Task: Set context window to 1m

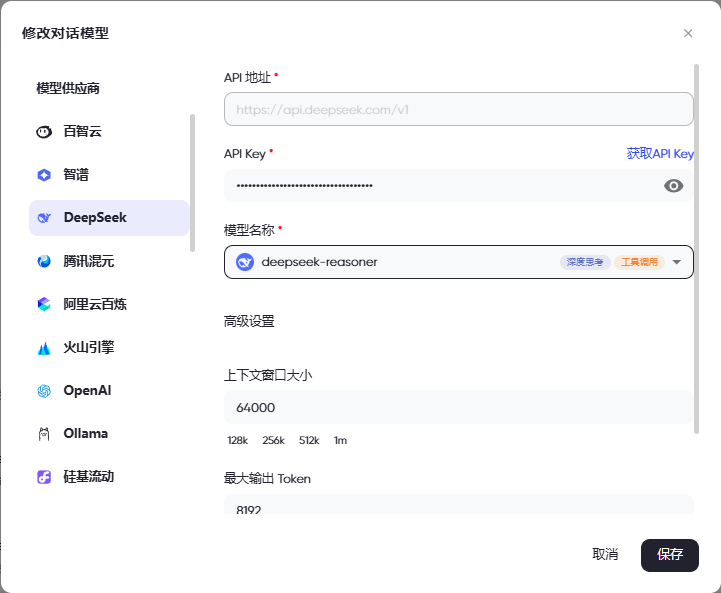Action: coord(340,440)
